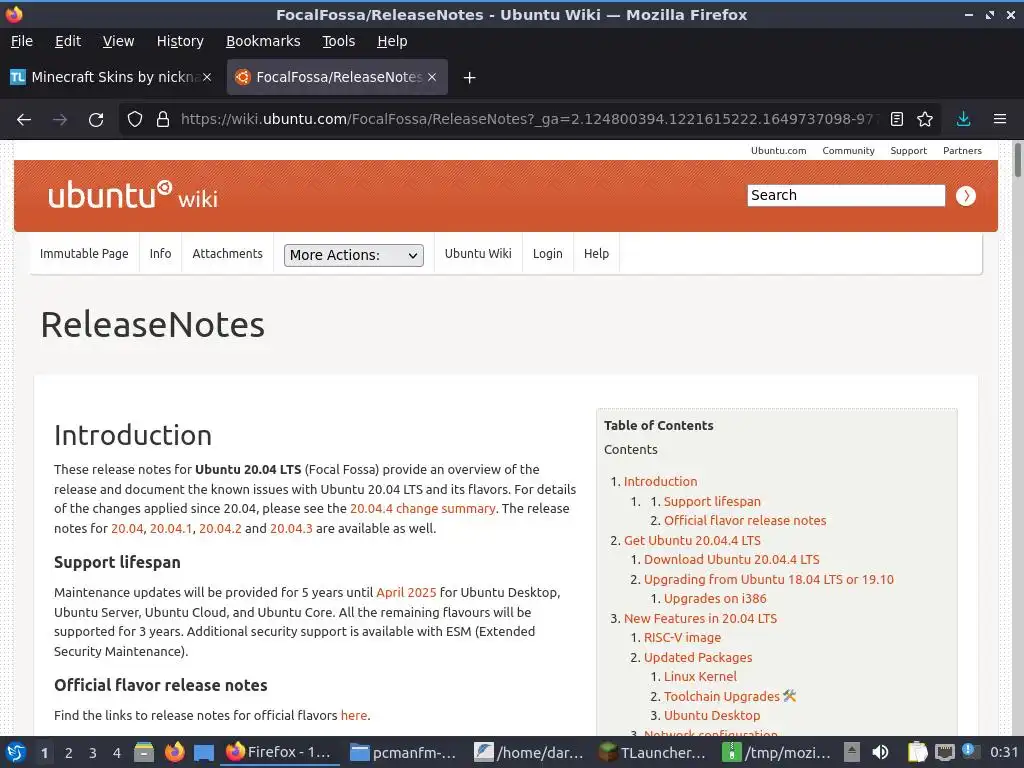Click the Ubuntu.com top link
The width and height of the screenshot is (1024, 768).
pos(778,151)
